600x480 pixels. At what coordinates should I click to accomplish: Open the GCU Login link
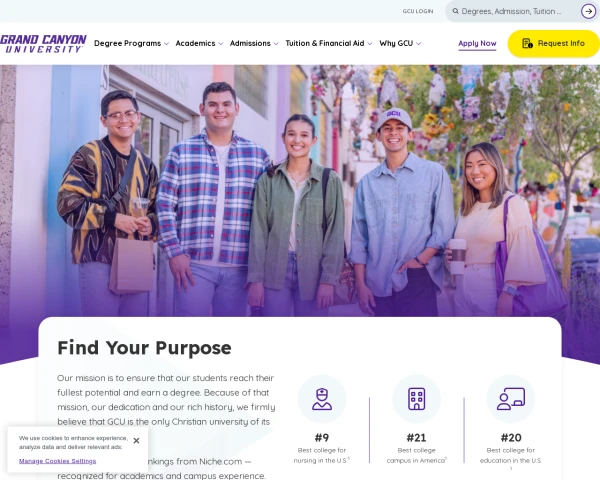[x=418, y=11]
